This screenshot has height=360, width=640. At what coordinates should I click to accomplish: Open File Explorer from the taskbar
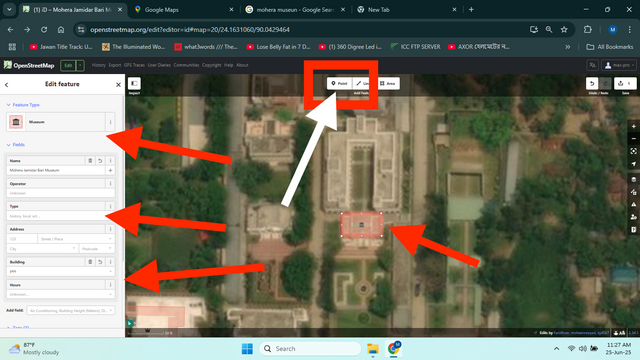[x=373, y=349]
